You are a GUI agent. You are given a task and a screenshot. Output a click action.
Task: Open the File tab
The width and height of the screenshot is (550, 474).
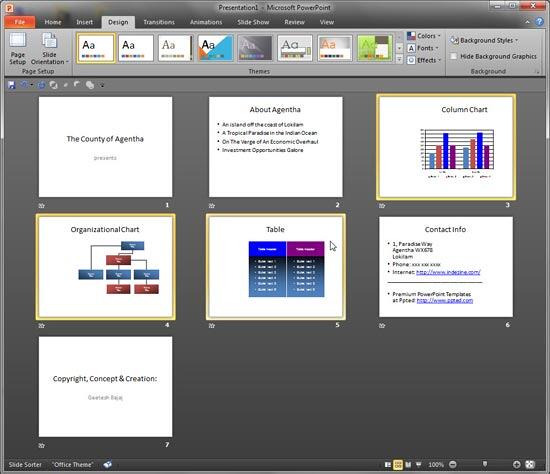click(20, 22)
